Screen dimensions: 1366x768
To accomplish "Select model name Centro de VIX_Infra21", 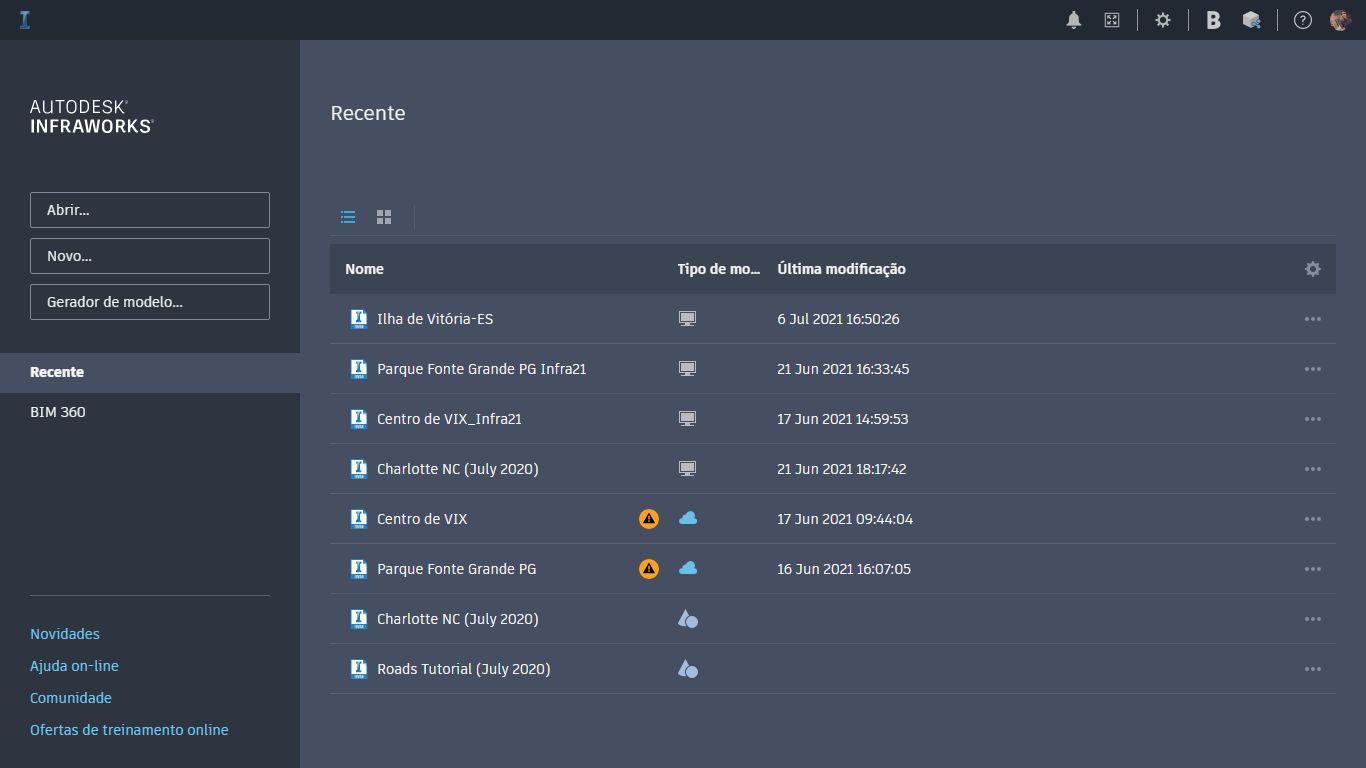I will pos(449,419).
